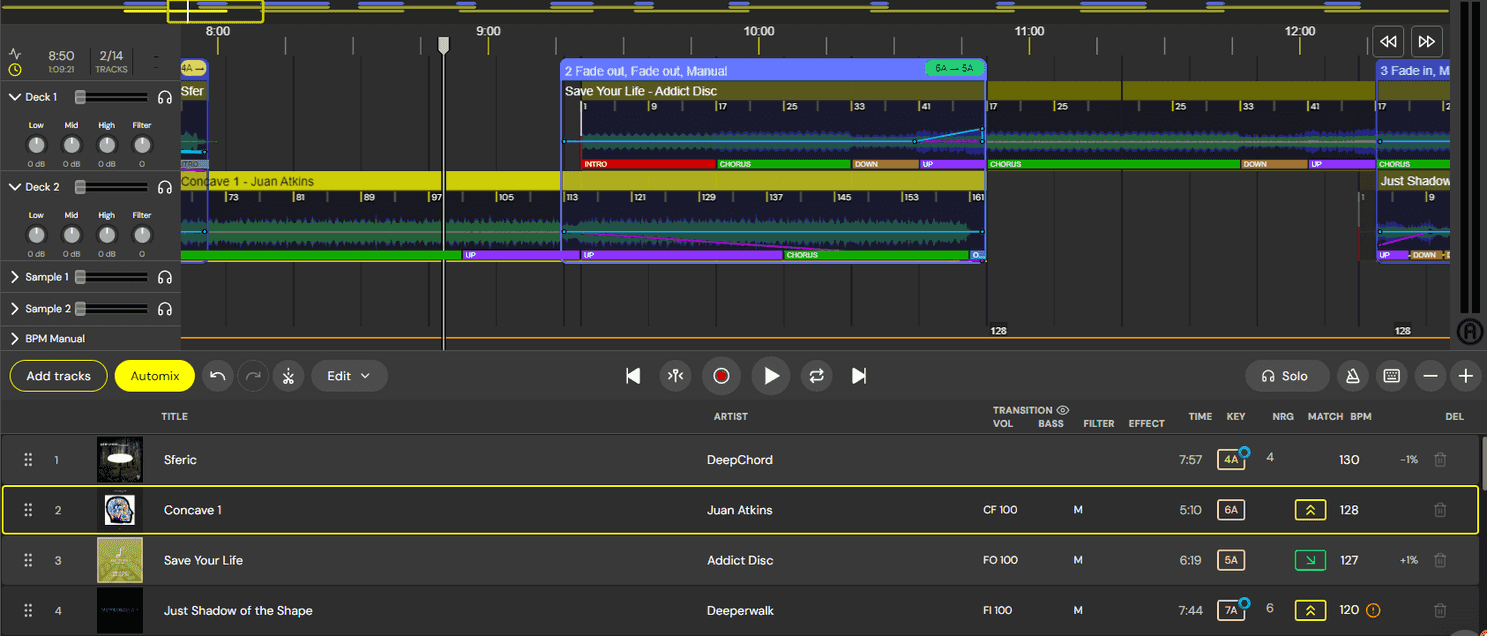Image resolution: width=1487 pixels, height=636 pixels.
Task: Zoom in using the plus icon
Action: click(x=1466, y=376)
